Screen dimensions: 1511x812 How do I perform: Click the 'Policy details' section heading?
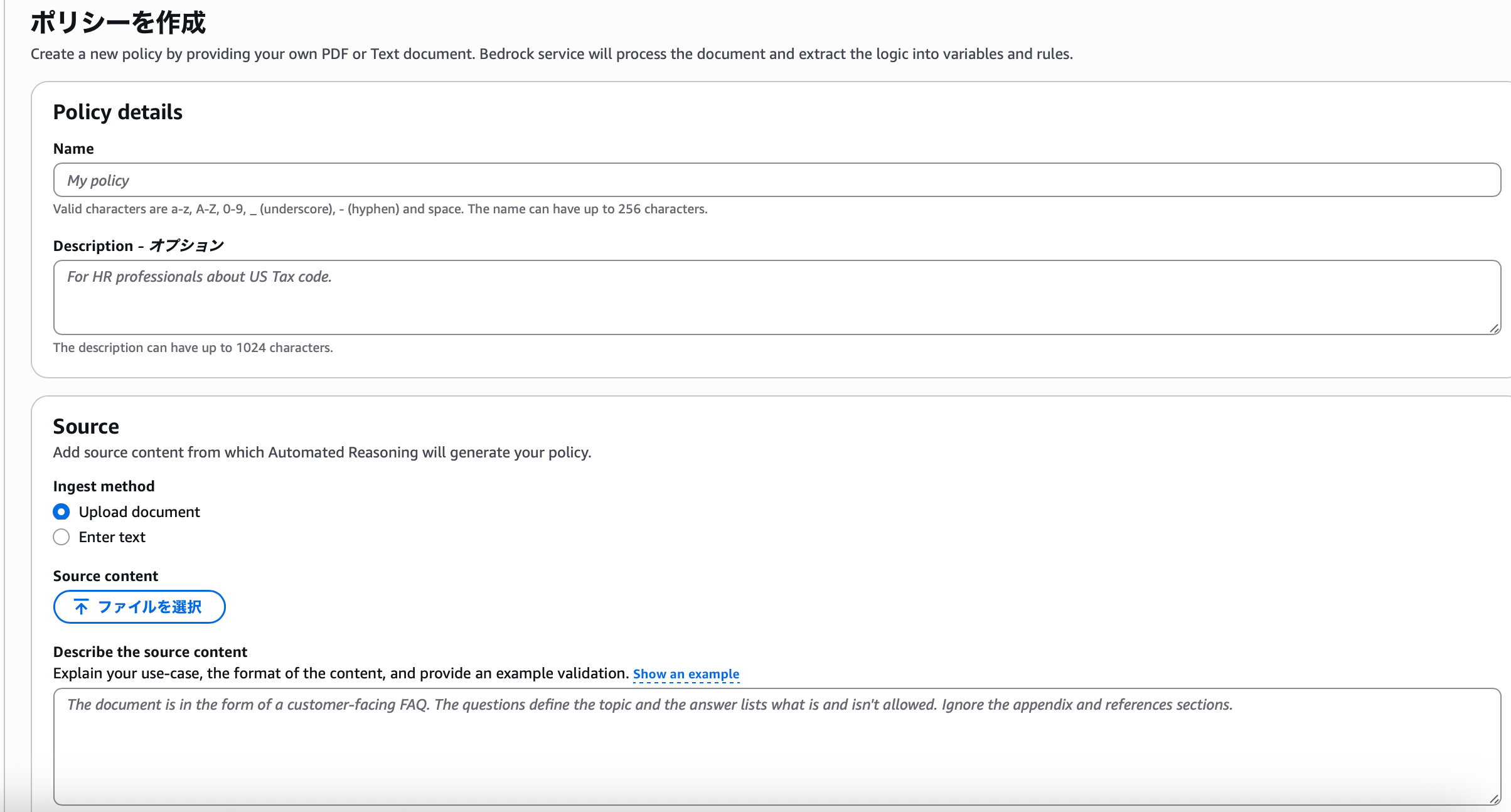pos(117,112)
